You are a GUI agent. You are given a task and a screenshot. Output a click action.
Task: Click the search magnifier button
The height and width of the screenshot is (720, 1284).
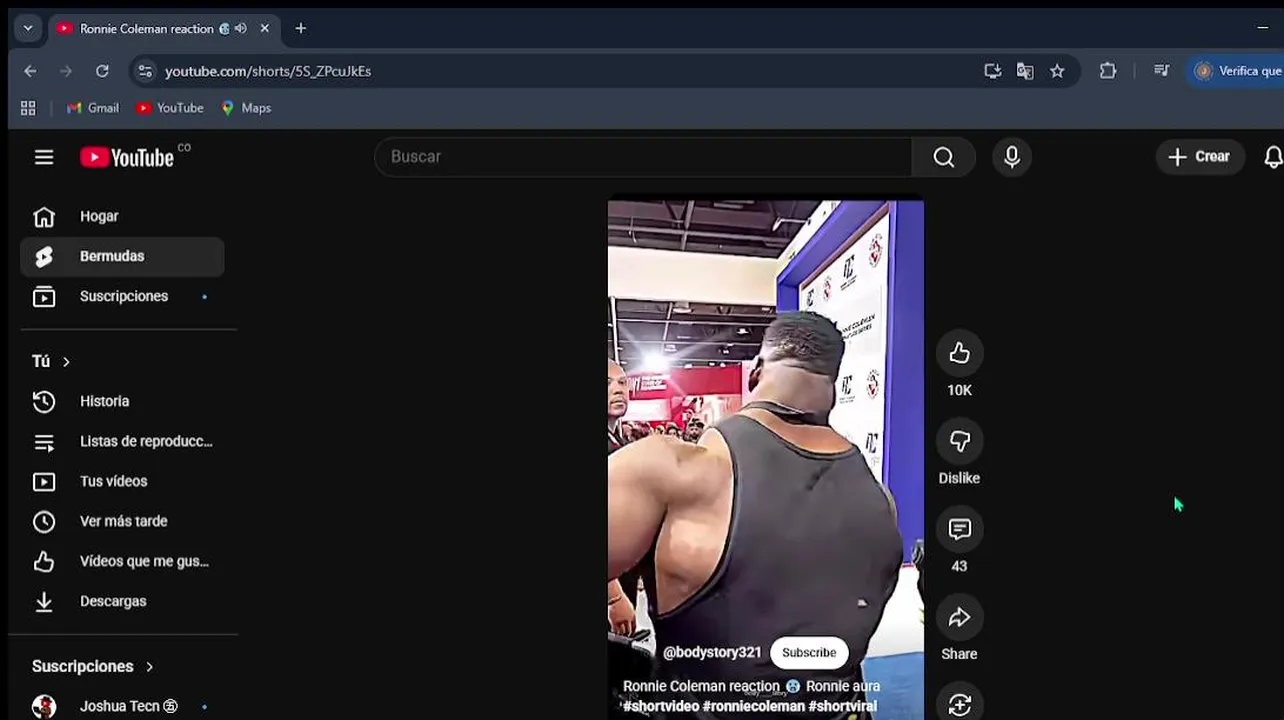click(x=944, y=157)
